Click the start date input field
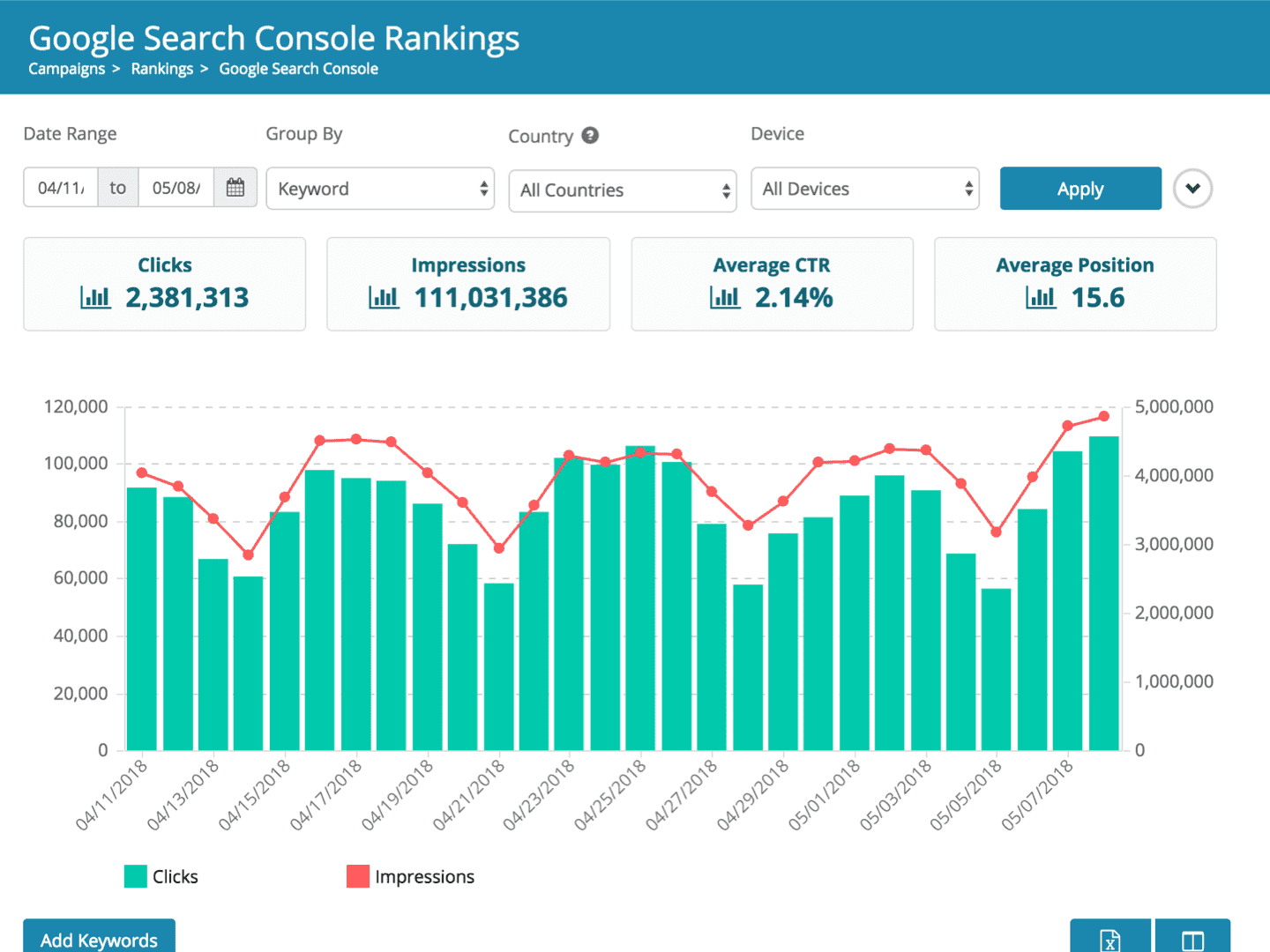 60,188
